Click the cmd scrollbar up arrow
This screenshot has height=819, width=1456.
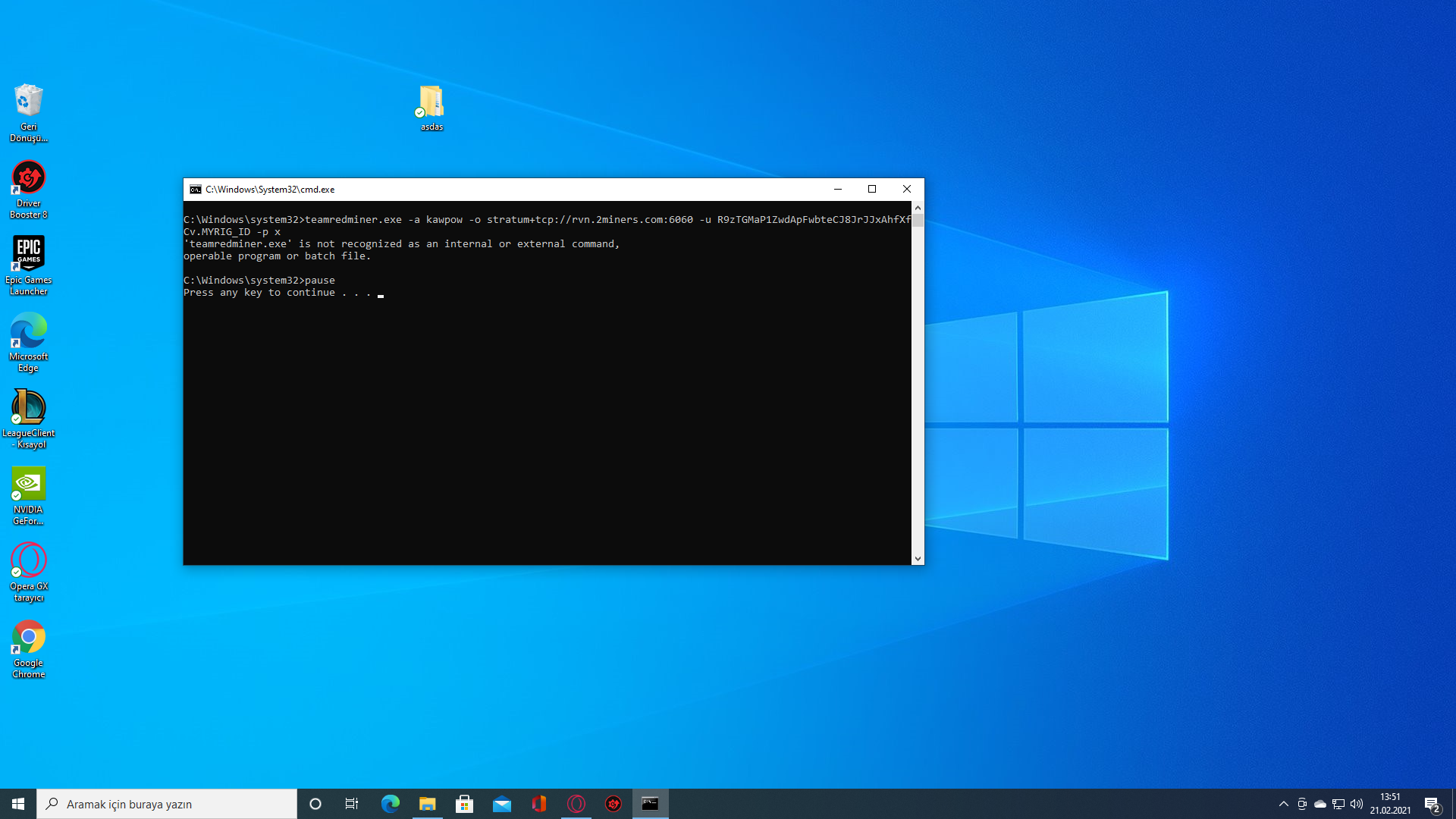(918, 207)
